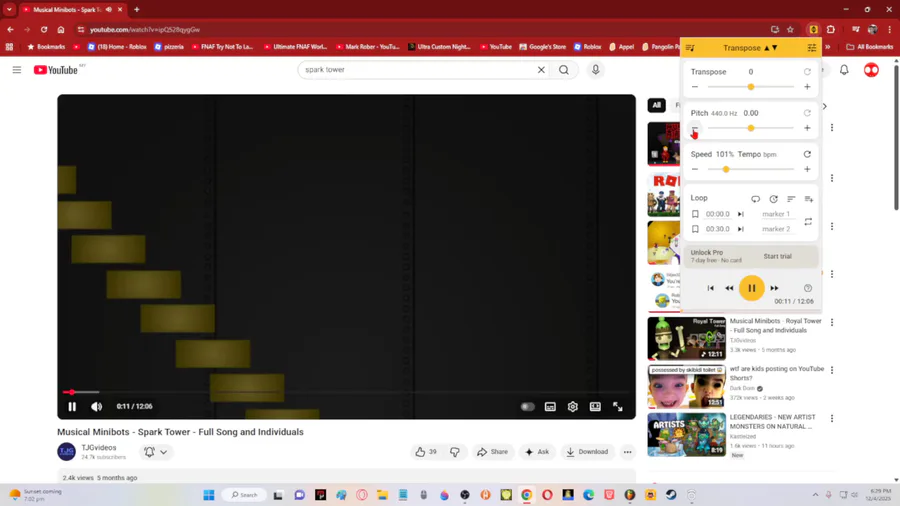The height and width of the screenshot is (506, 900).
Task: Click the Ask button
Action: (537, 451)
